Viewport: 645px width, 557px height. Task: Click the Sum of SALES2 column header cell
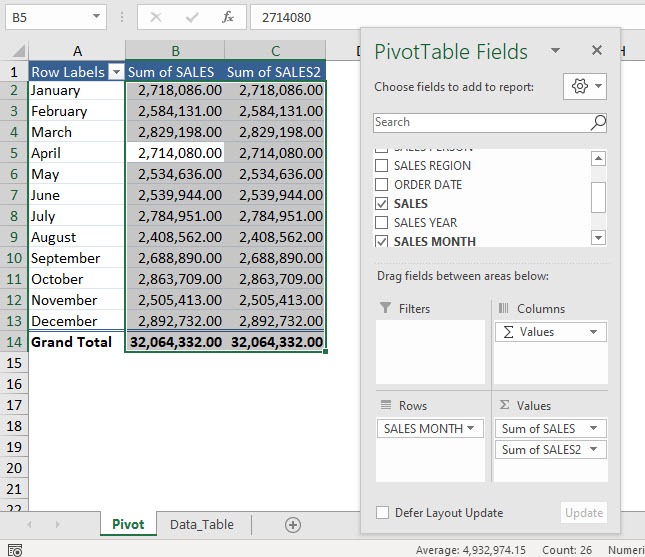(275, 72)
